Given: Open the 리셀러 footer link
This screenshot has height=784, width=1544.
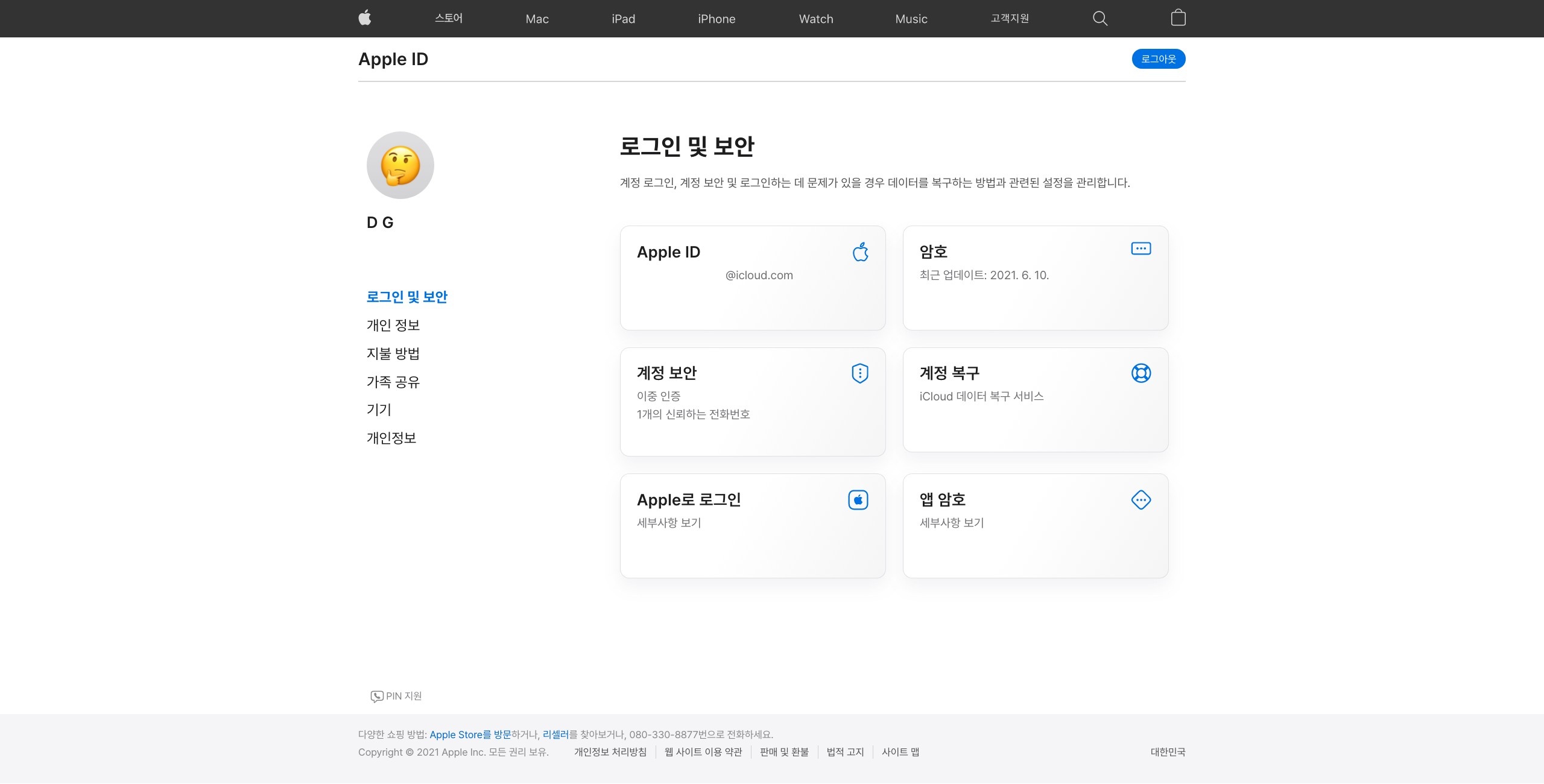Looking at the screenshot, I should click(555, 735).
